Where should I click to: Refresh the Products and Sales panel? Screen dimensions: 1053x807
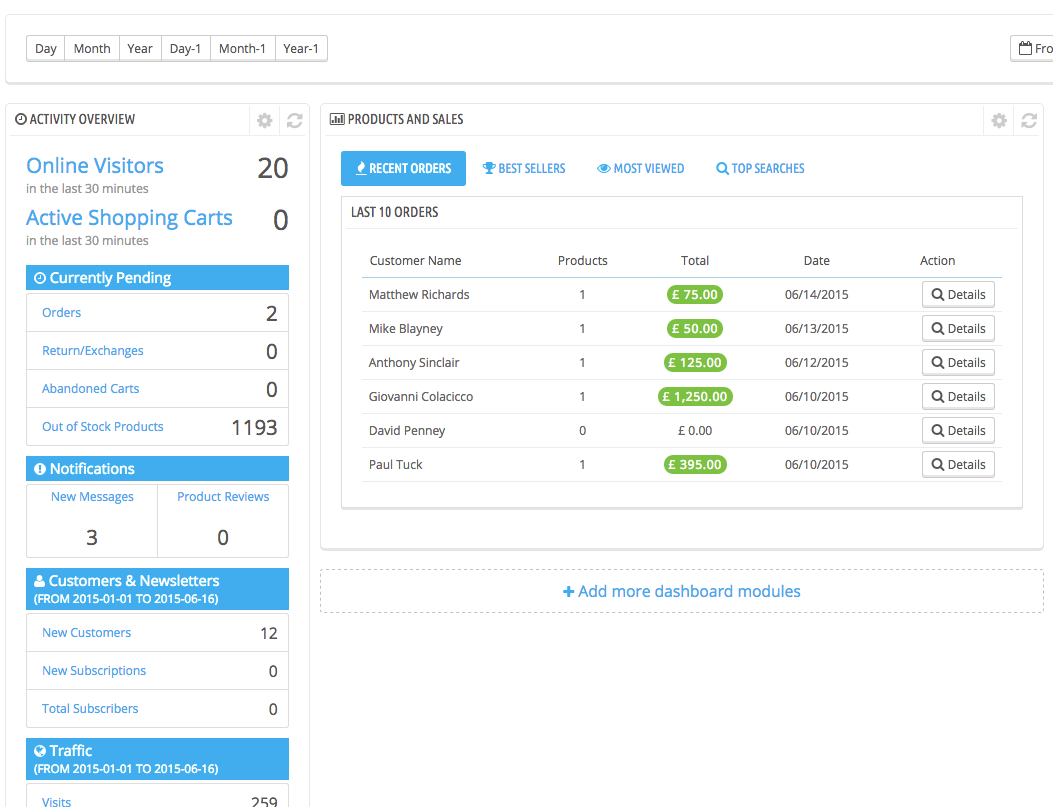point(1029,120)
